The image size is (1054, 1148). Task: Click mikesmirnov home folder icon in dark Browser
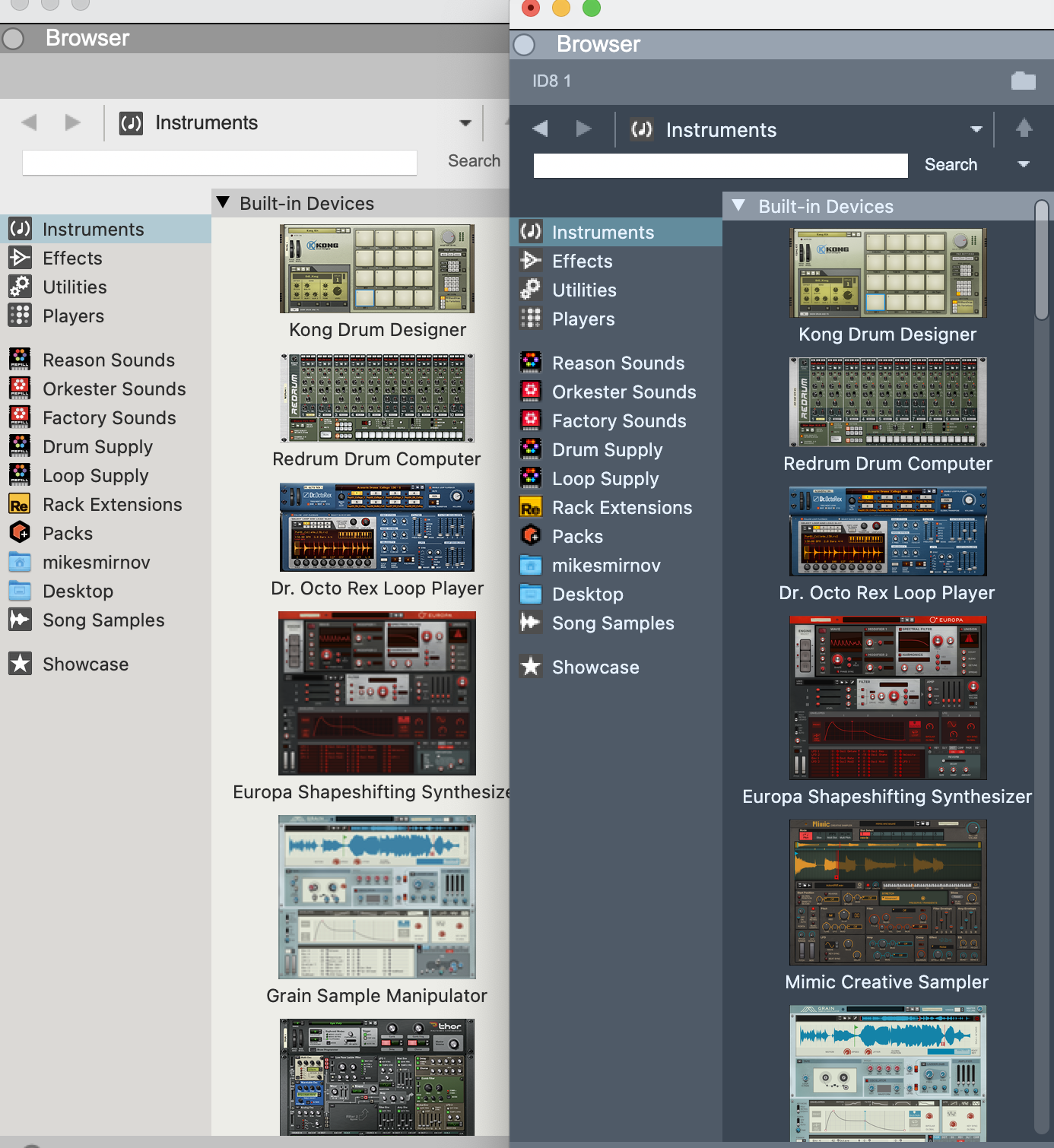[x=530, y=565]
